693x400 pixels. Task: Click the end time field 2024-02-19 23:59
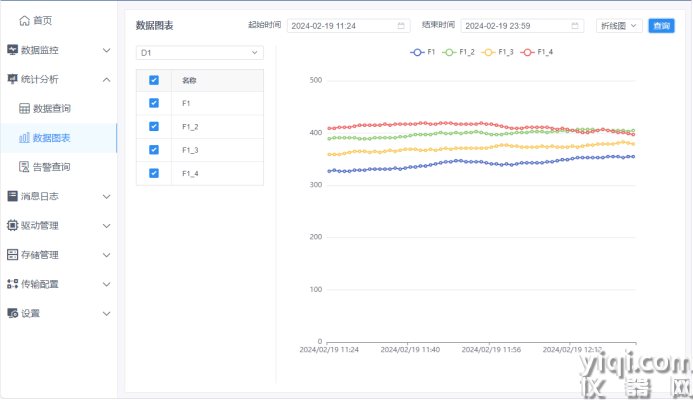pos(522,26)
